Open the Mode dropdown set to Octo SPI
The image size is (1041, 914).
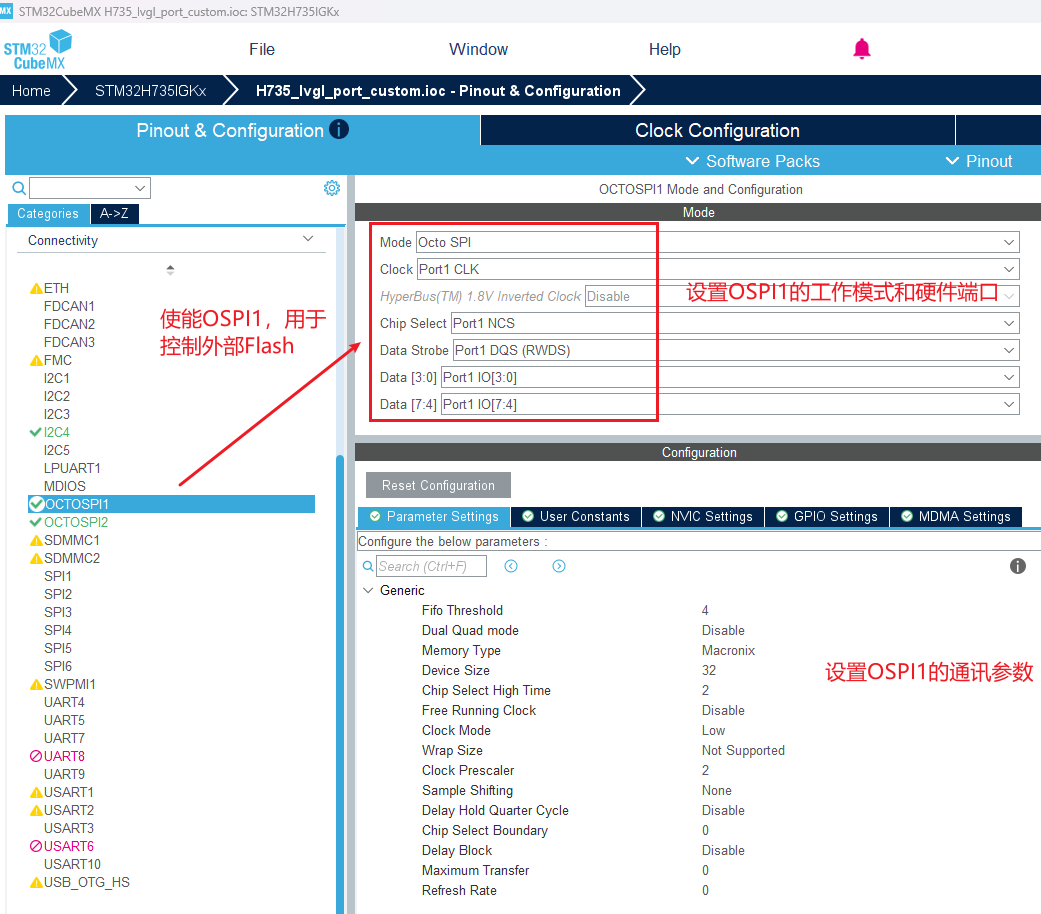tap(717, 242)
